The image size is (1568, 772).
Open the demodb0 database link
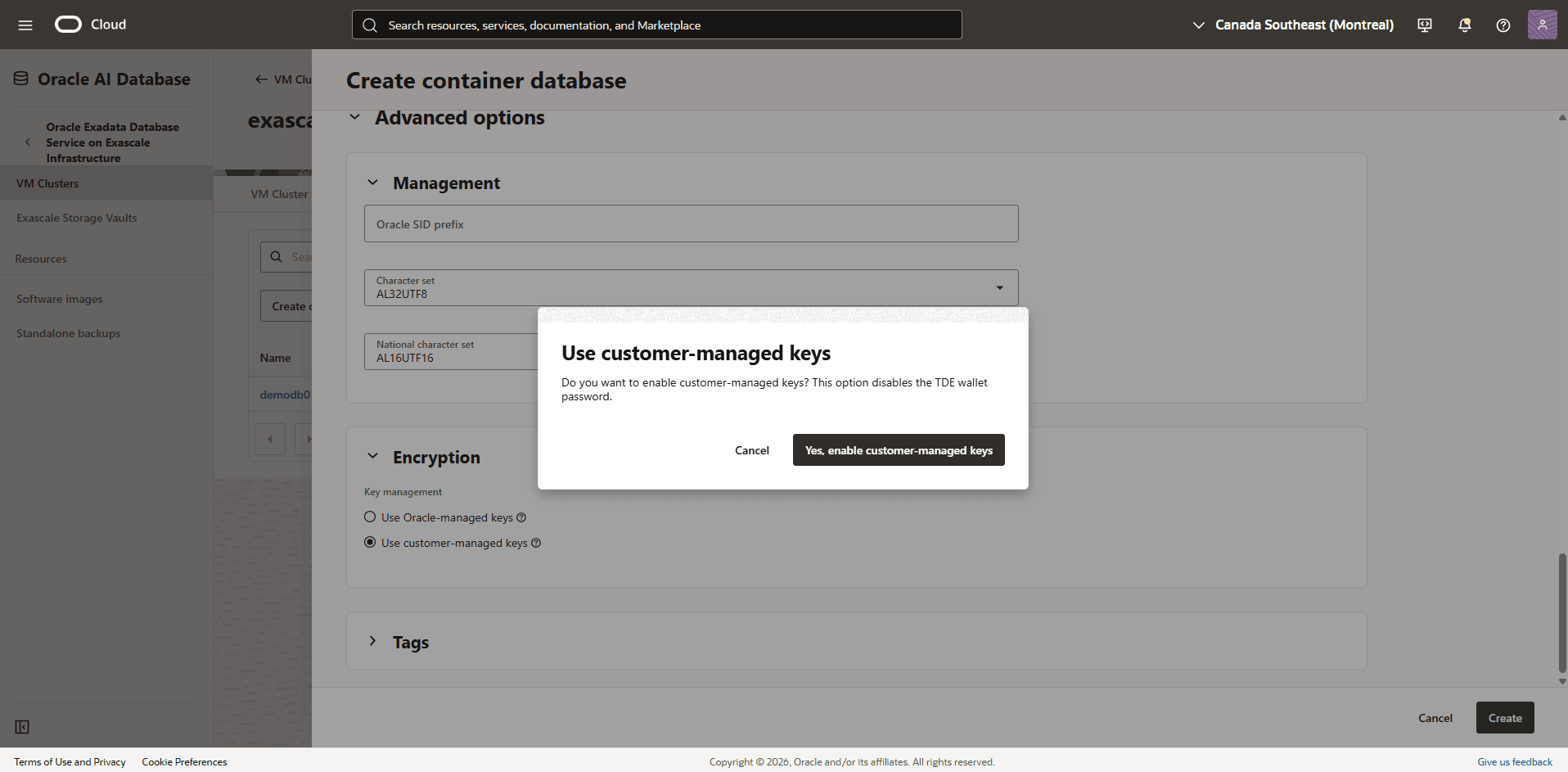(285, 395)
